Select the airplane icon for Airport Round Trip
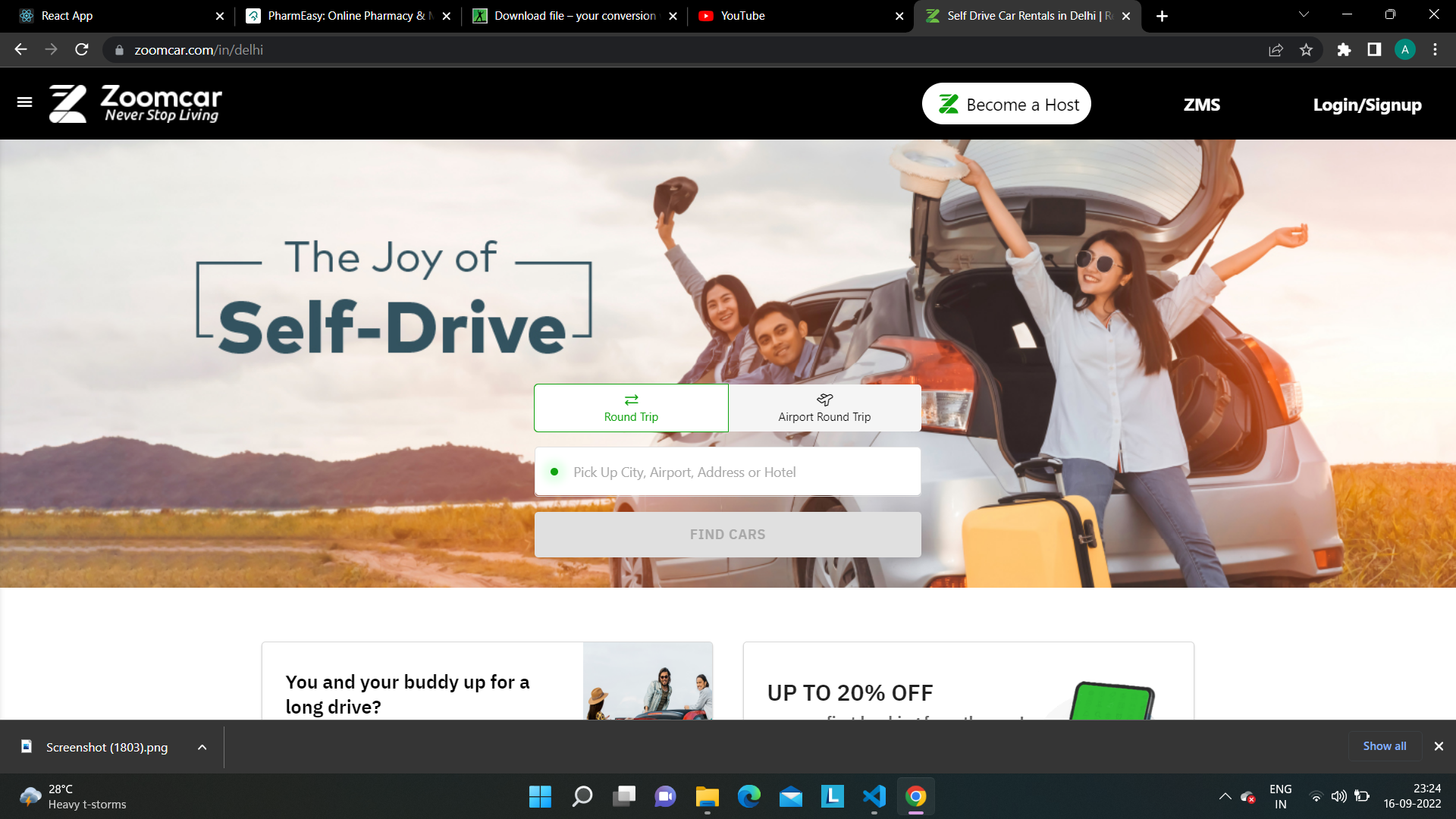Screen dimensions: 1456x819 pos(824,400)
